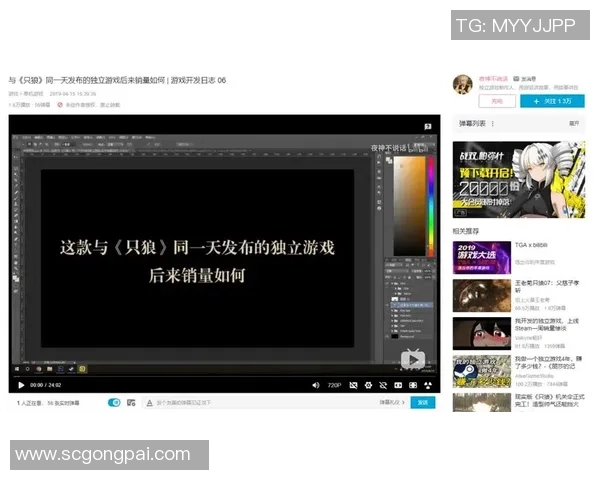Image resolution: width=600 pixels, height=480 pixels.
Task: Click the anime face thumbnail
Action: [482, 333]
